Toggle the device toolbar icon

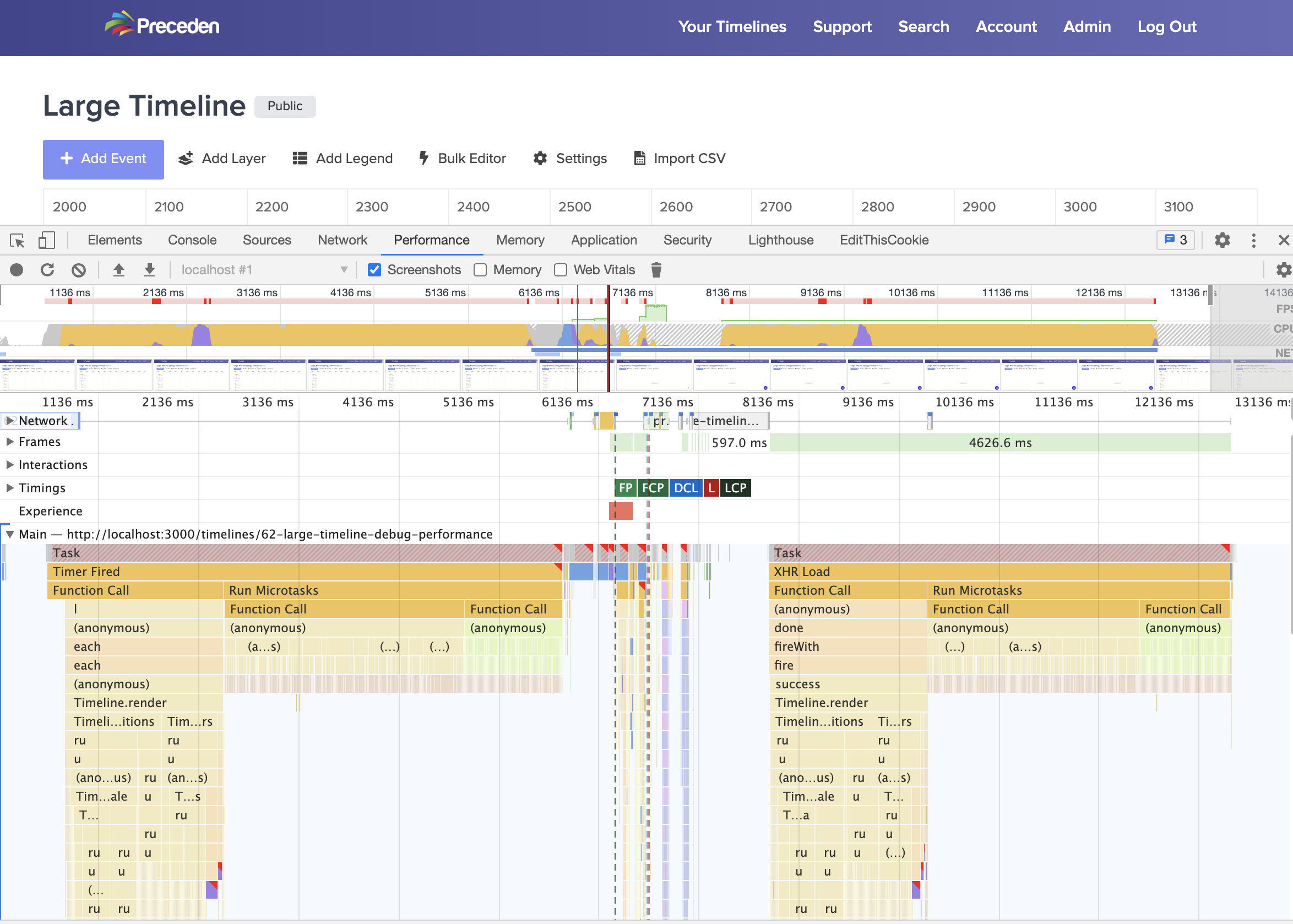[x=47, y=240]
